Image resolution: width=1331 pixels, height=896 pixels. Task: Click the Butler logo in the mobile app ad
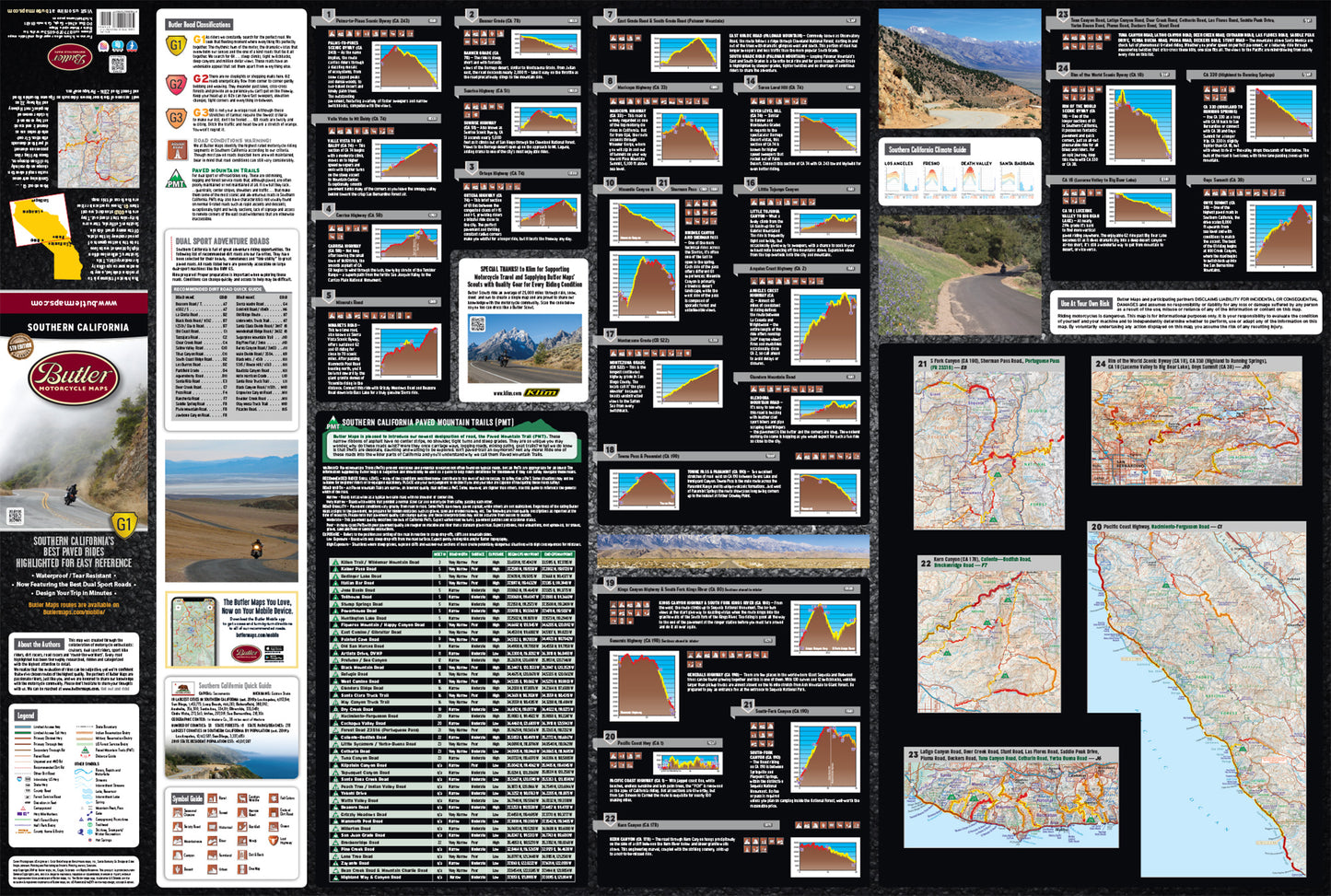pyautogui.click(x=246, y=653)
